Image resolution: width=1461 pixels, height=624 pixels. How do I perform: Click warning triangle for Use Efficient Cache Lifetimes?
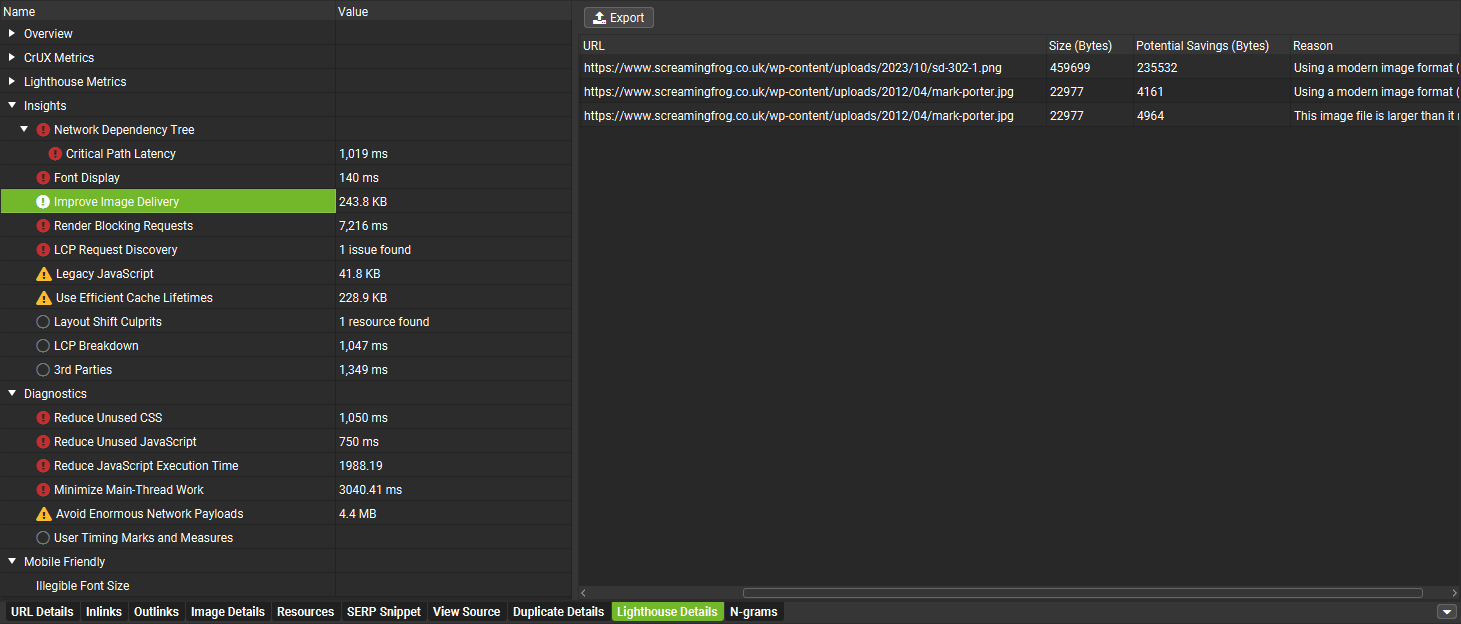pos(43,298)
